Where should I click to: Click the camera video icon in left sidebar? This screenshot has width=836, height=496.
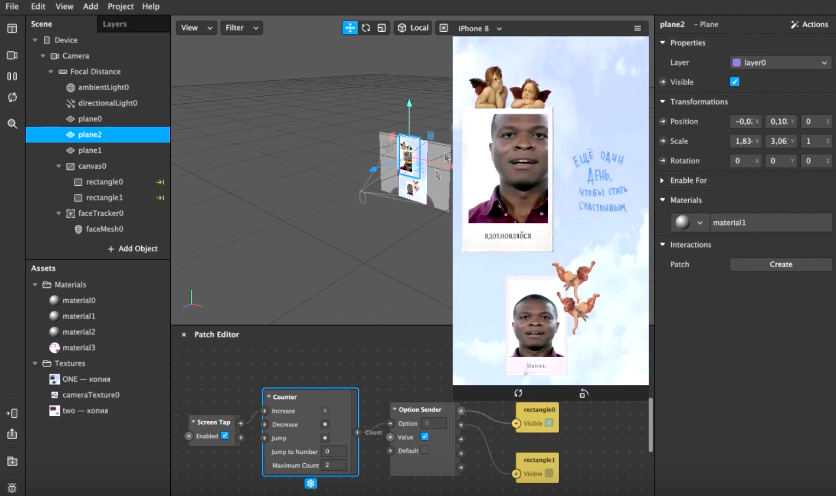click(x=12, y=55)
